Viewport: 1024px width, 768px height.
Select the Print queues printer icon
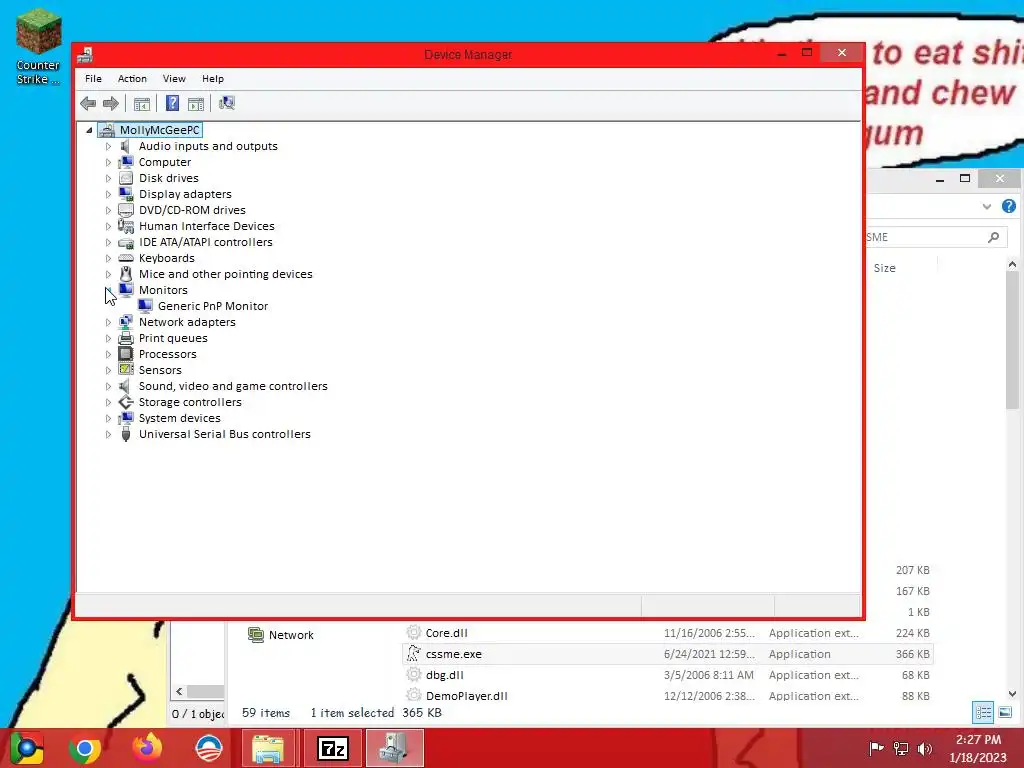click(126, 338)
